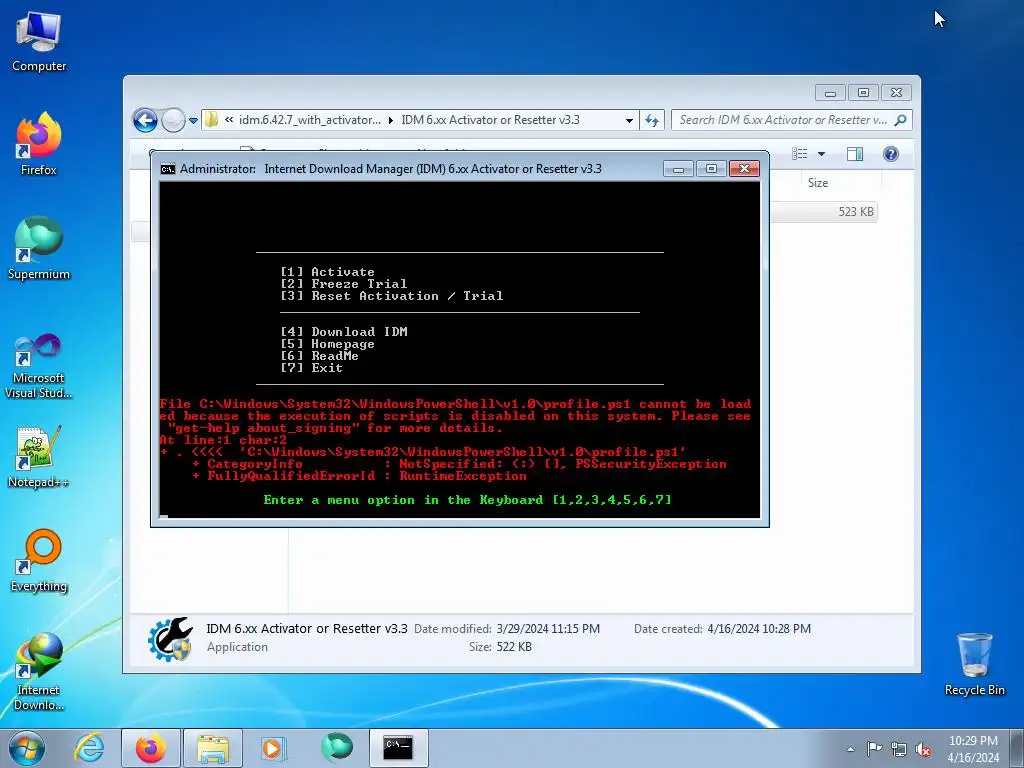The width and height of the screenshot is (1024, 768).
Task: Click the muted volume tray icon
Action: pyautogui.click(x=923, y=749)
